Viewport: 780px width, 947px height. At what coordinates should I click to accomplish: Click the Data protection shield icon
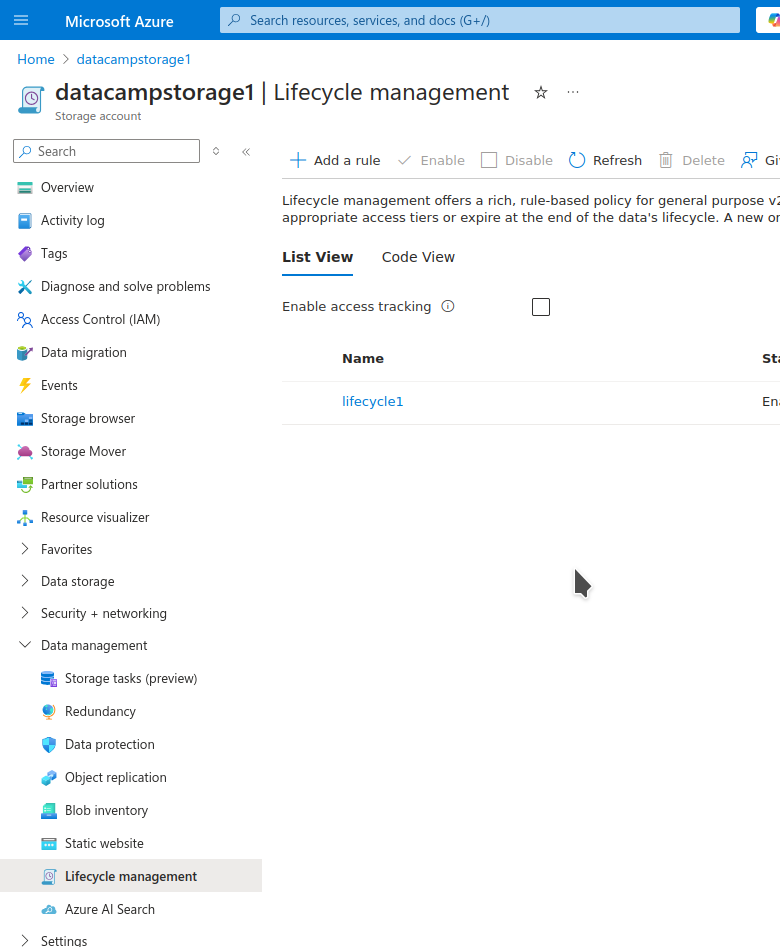(49, 745)
